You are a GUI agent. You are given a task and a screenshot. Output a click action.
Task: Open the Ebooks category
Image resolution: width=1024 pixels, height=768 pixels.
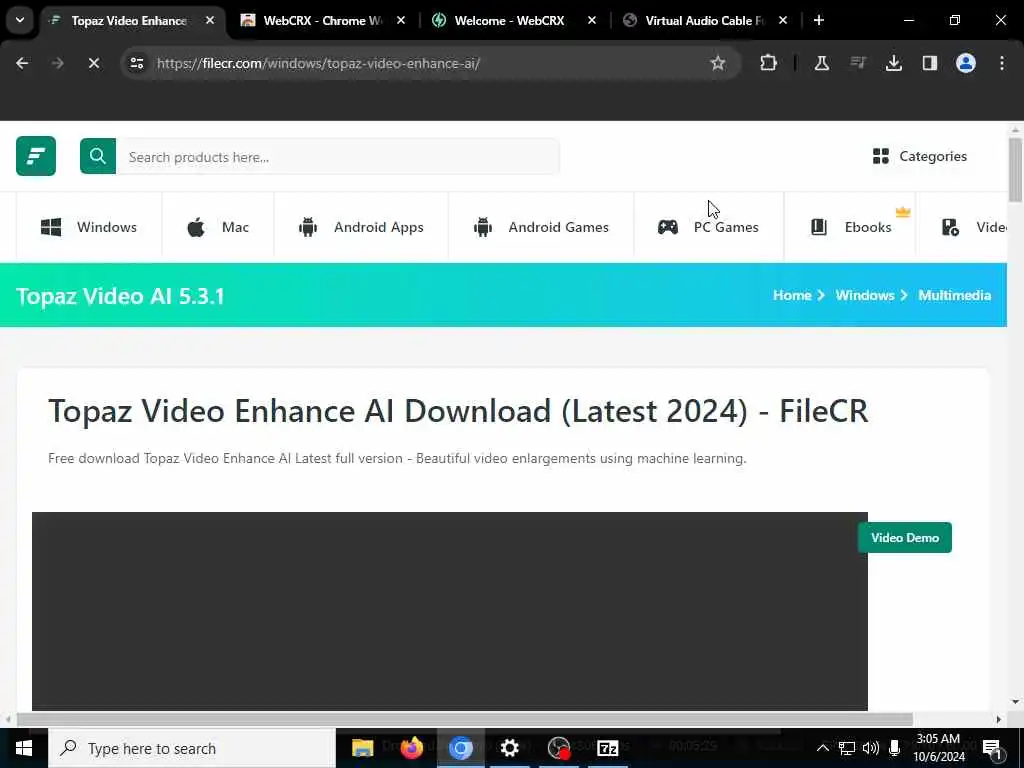point(851,227)
